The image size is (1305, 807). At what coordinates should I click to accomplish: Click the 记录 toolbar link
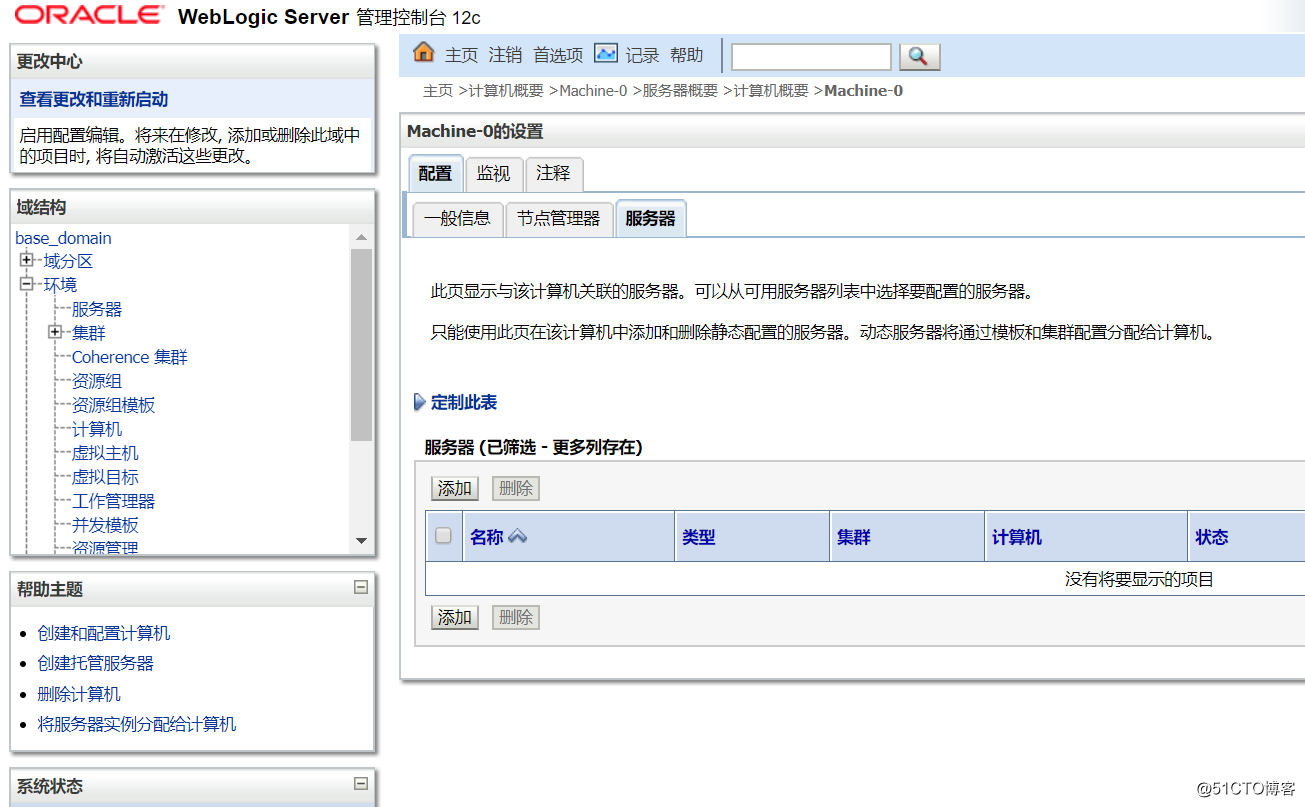643,55
